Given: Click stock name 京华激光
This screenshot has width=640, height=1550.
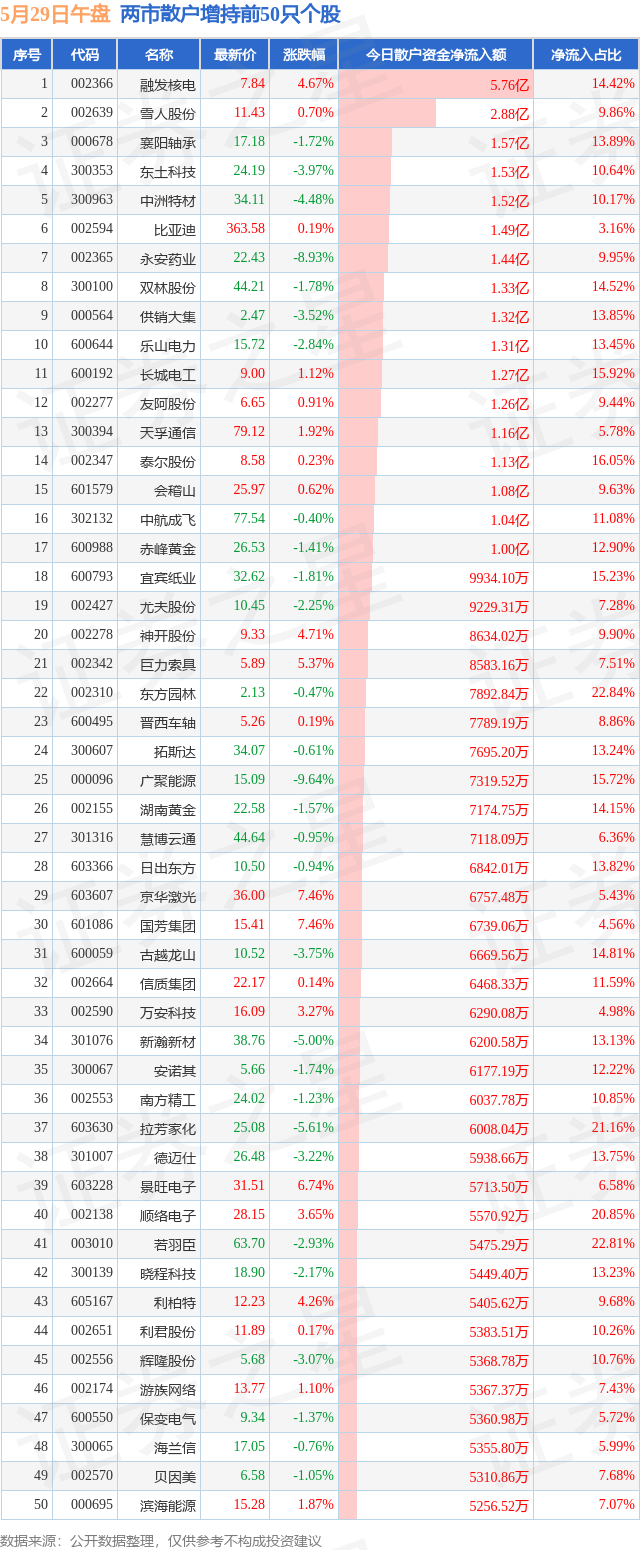Looking at the screenshot, I should [168, 897].
